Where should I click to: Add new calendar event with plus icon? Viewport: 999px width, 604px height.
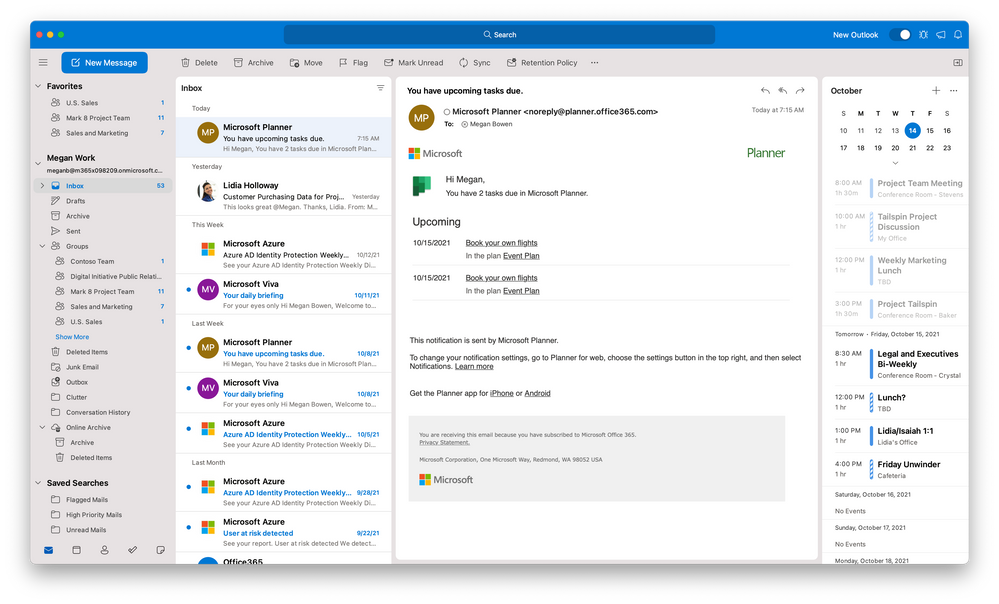coord(936,90)
